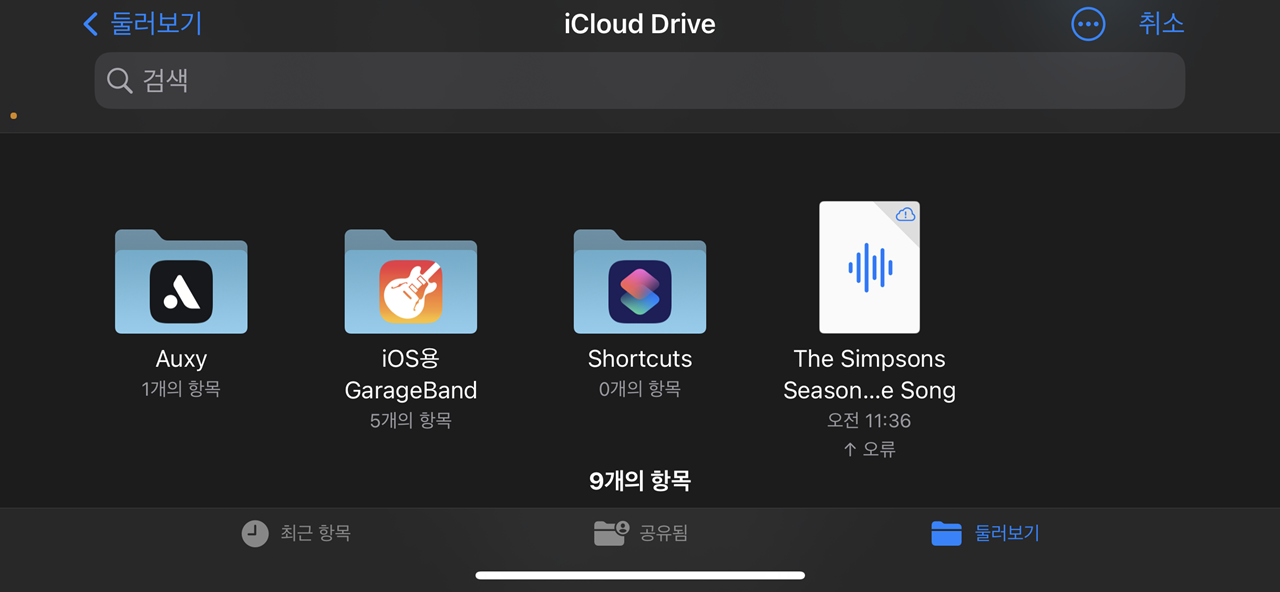The image size is (1280, 592).
Task: Switch to the 최근 항목 tab
Action: [296, 533]
